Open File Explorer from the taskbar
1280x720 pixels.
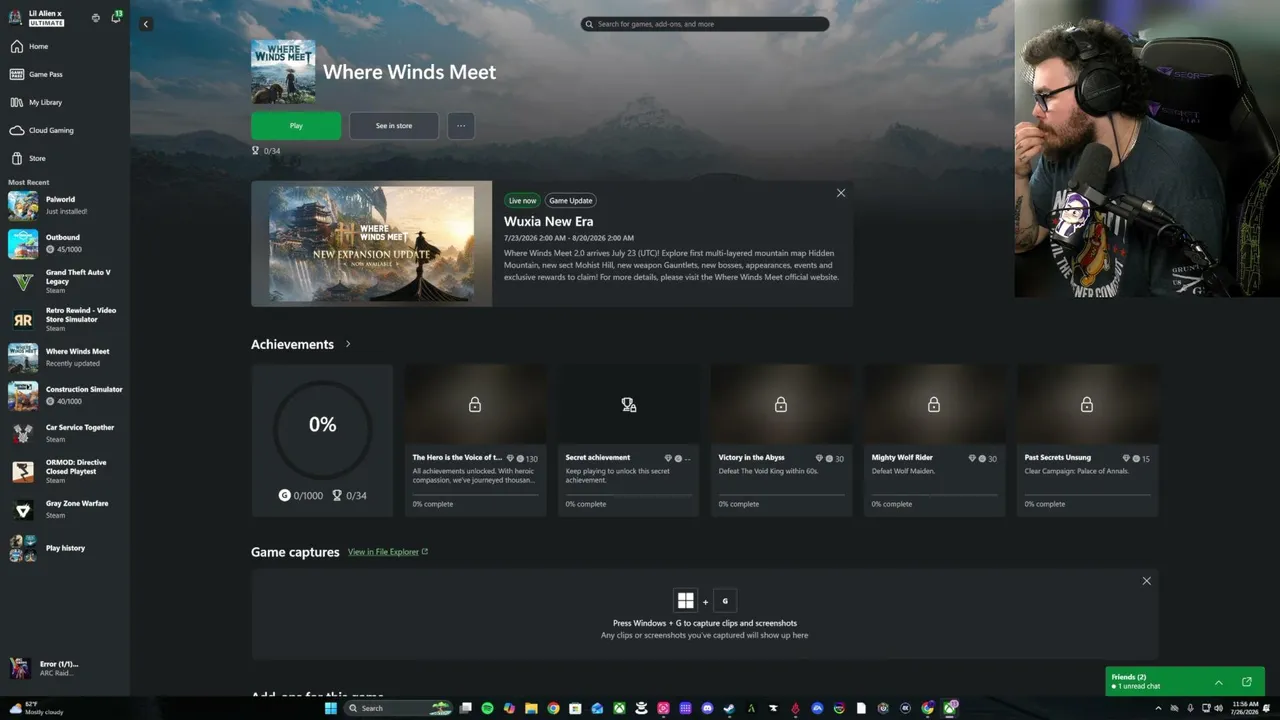pos(531,708)
